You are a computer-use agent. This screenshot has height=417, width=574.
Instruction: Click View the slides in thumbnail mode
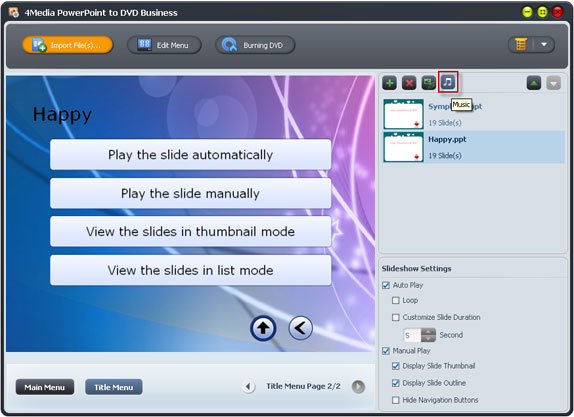[x=190, y=231]
